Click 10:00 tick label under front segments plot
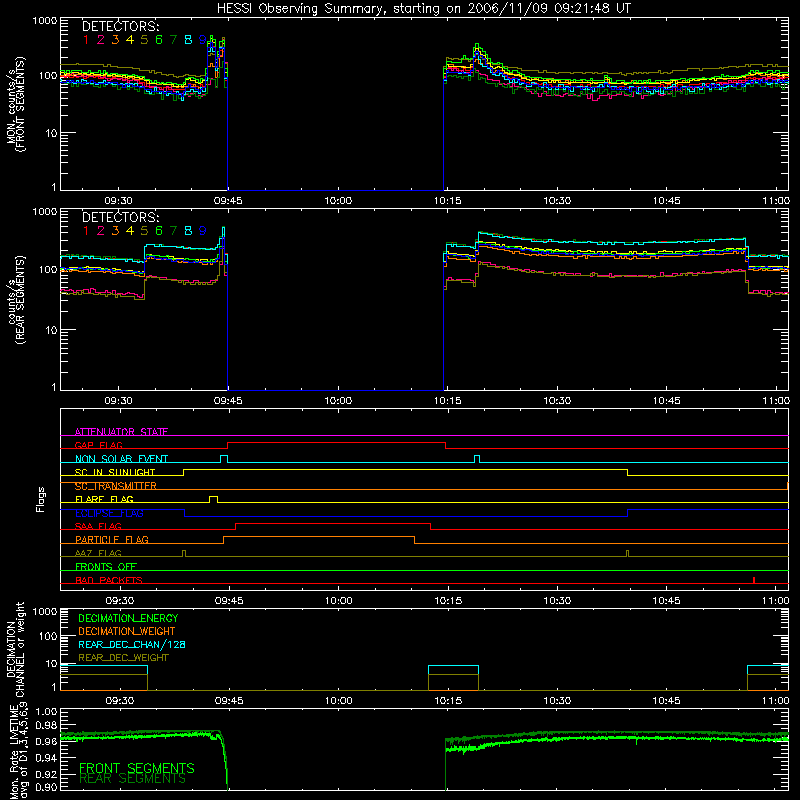This screenshot has width=800, height=800. pyautogui.click(x=338, y=201)
